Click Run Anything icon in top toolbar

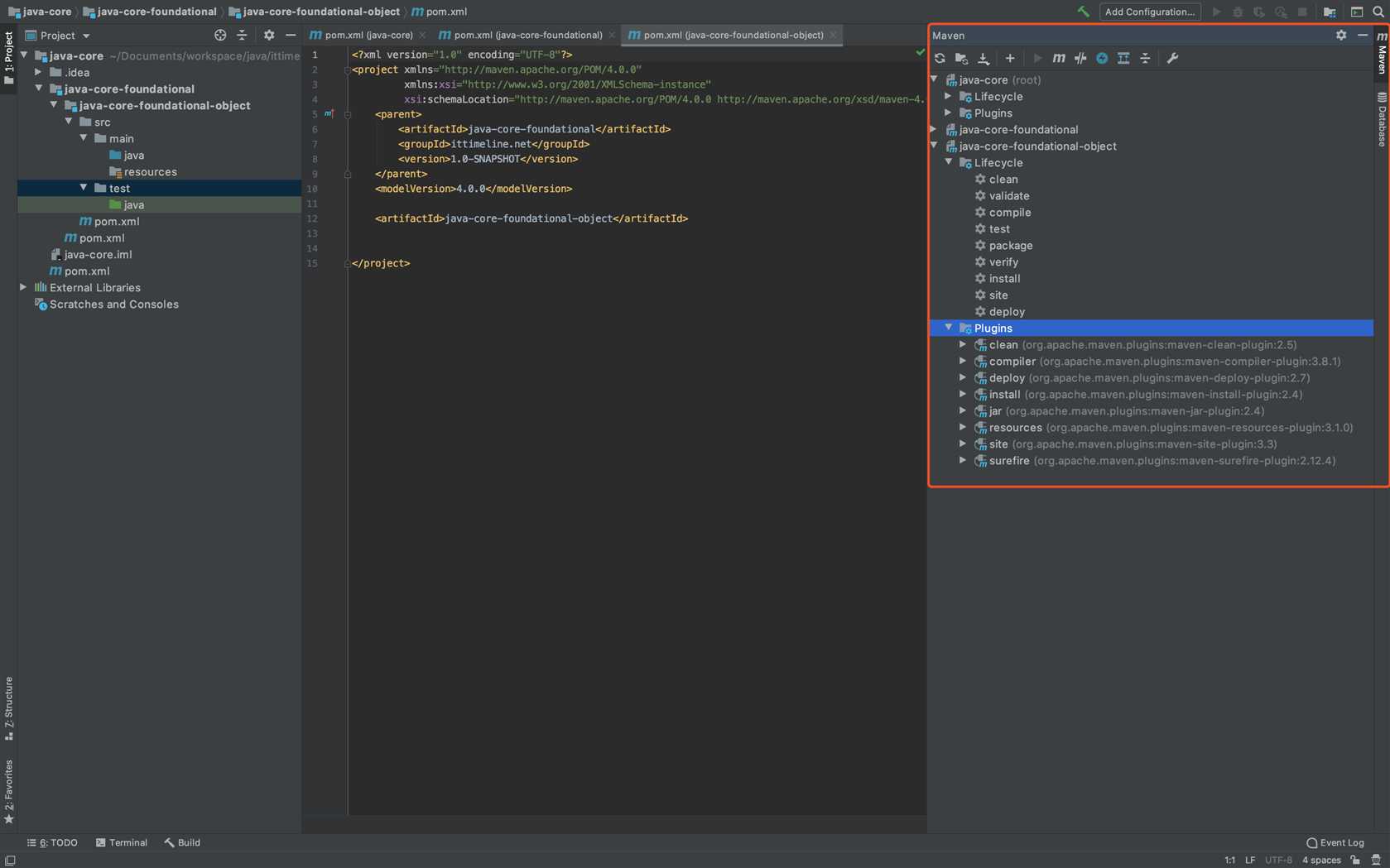tap(1357, 12)
